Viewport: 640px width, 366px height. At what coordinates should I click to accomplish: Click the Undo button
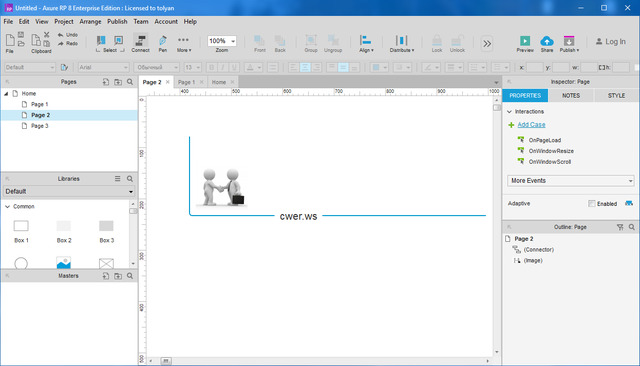tap(68, 35)
